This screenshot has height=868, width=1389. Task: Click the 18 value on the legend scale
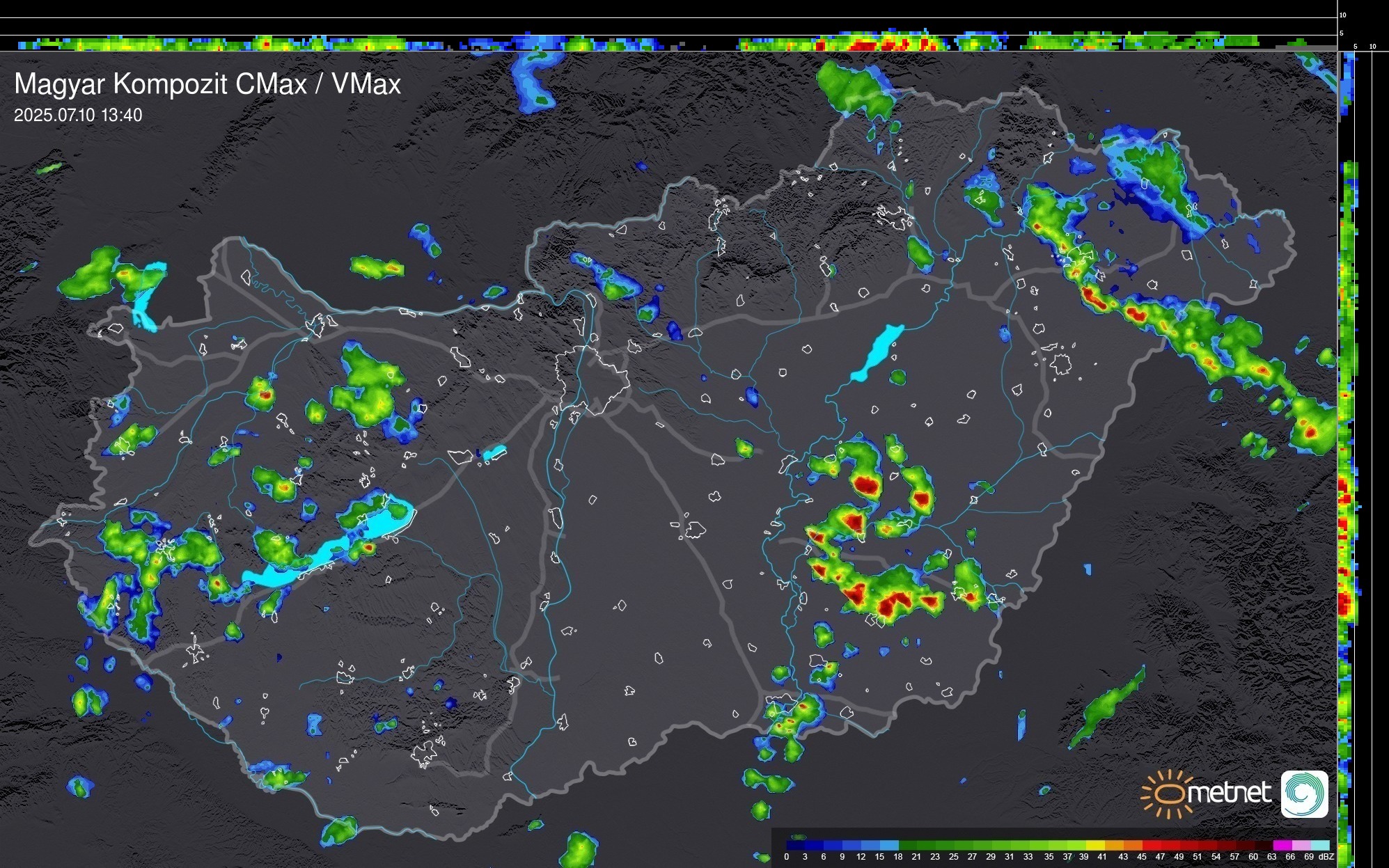(897, 857)
